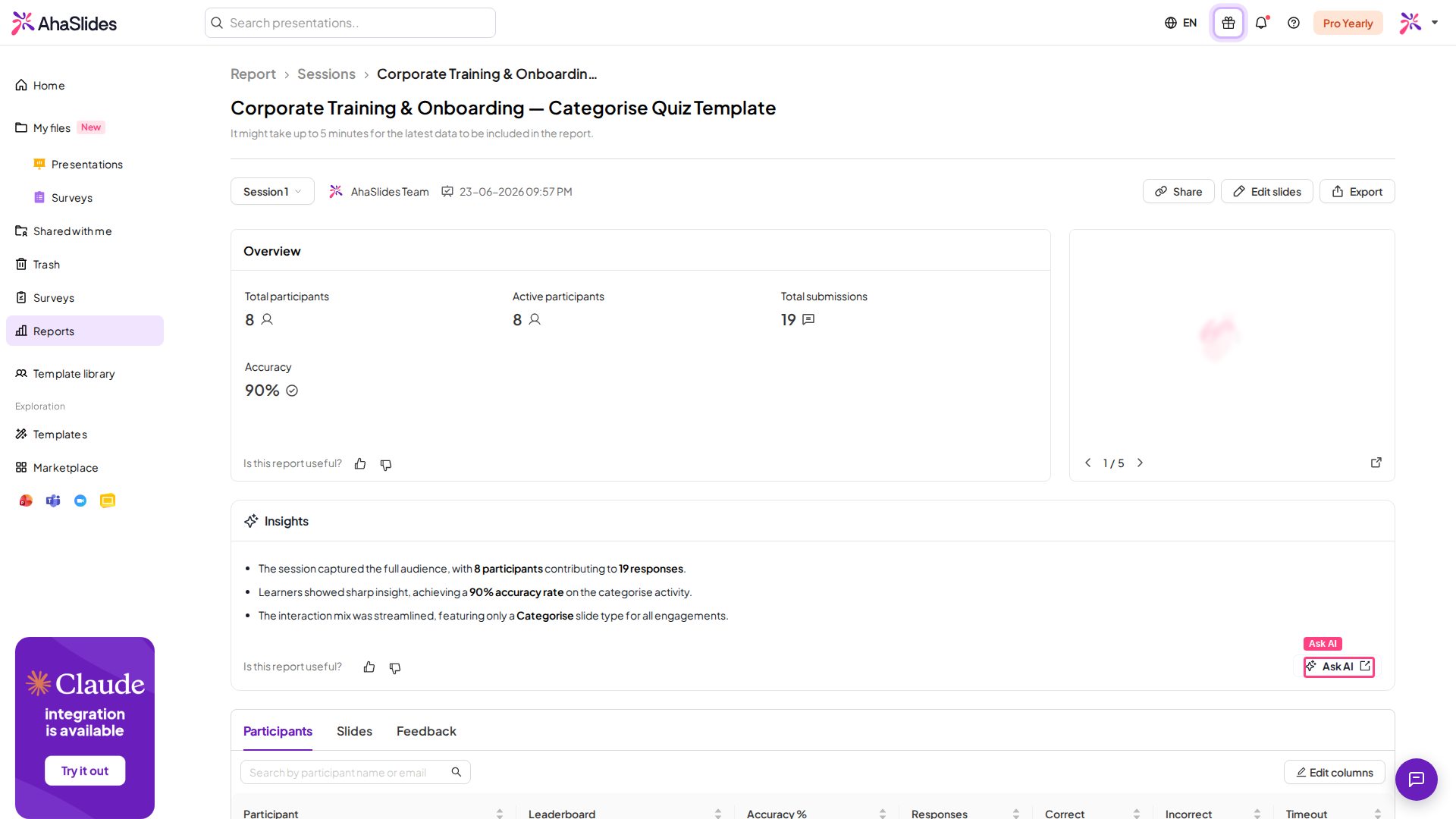Click the Edit slides button
Image resolution: width=1456 pixels, height=819 pixels.
click(x=1266, y=191)
